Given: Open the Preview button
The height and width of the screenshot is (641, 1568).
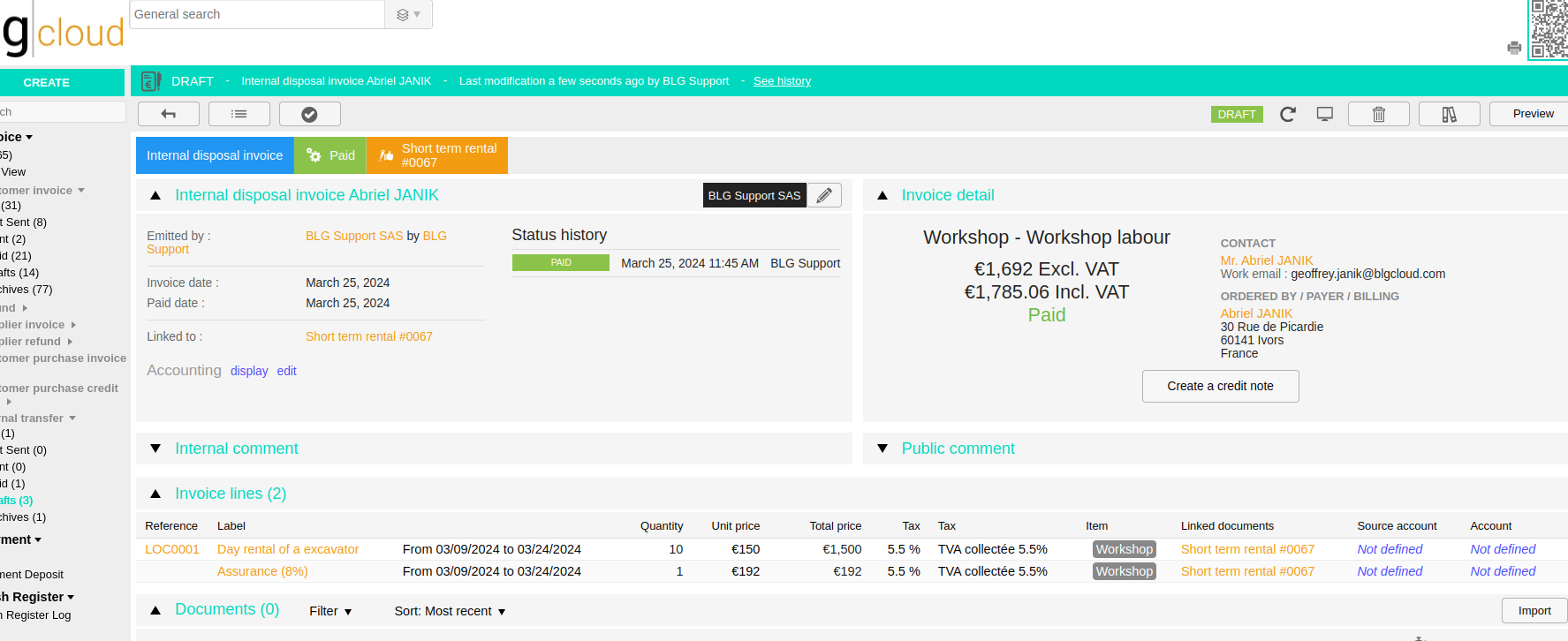Looking at the screenshot, I should [x=1533, y=114].
